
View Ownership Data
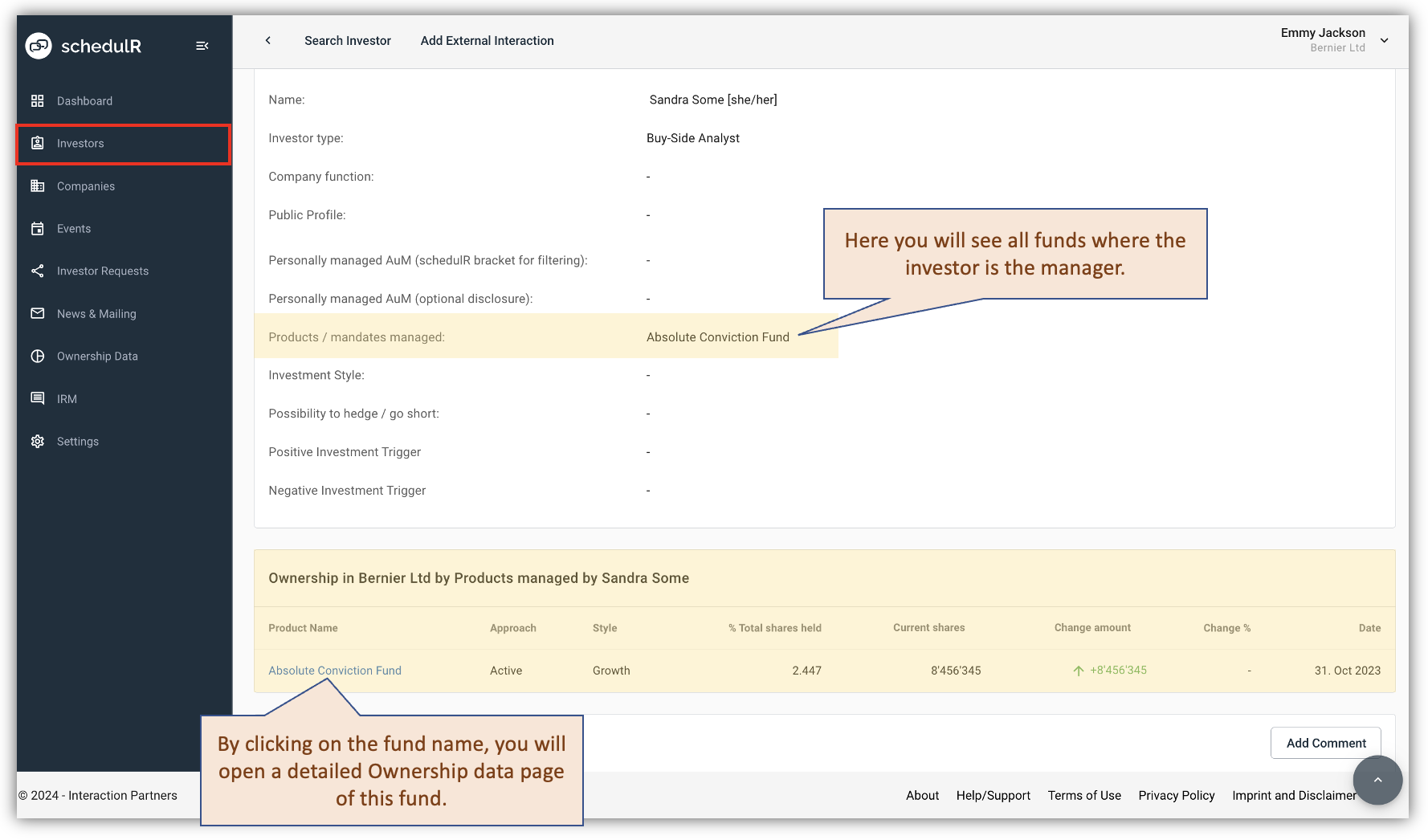click(x=96, y=356)
